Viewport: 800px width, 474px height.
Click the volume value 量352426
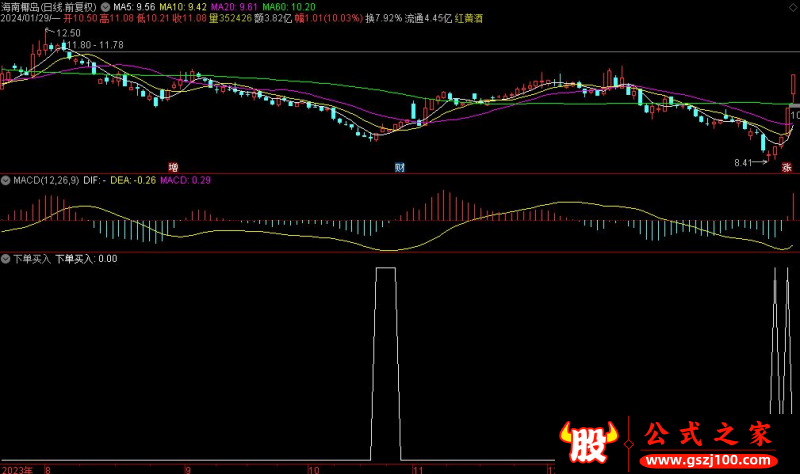tap(231, 18)
